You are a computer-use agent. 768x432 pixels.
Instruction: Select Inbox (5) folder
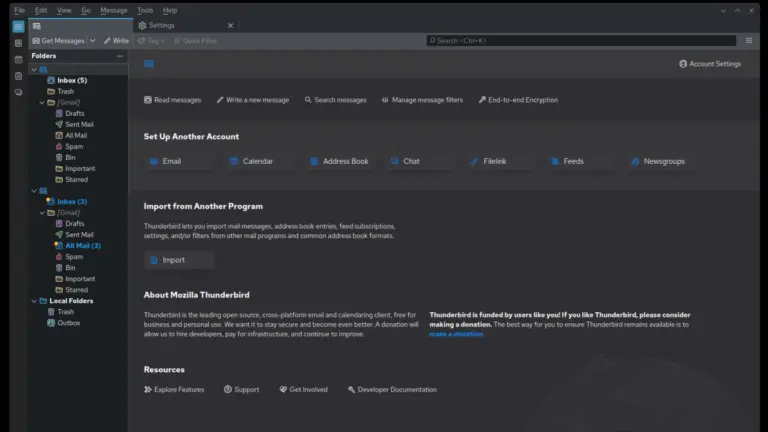(78, 80)
